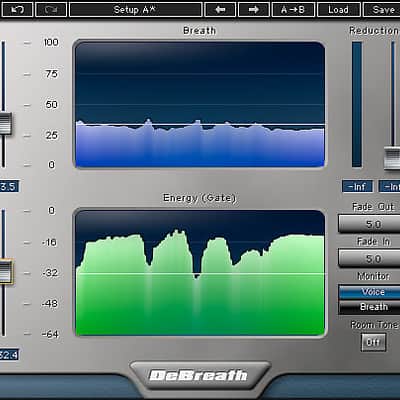Screen dimensions: 400x400
Task: Click the Breath threshold slider handle
Action: click(5, 124)
